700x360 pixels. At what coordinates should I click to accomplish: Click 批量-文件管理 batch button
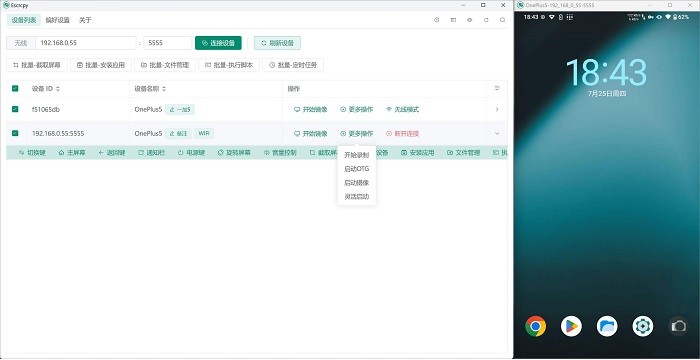pyautogui.click(x=165, y=65)
